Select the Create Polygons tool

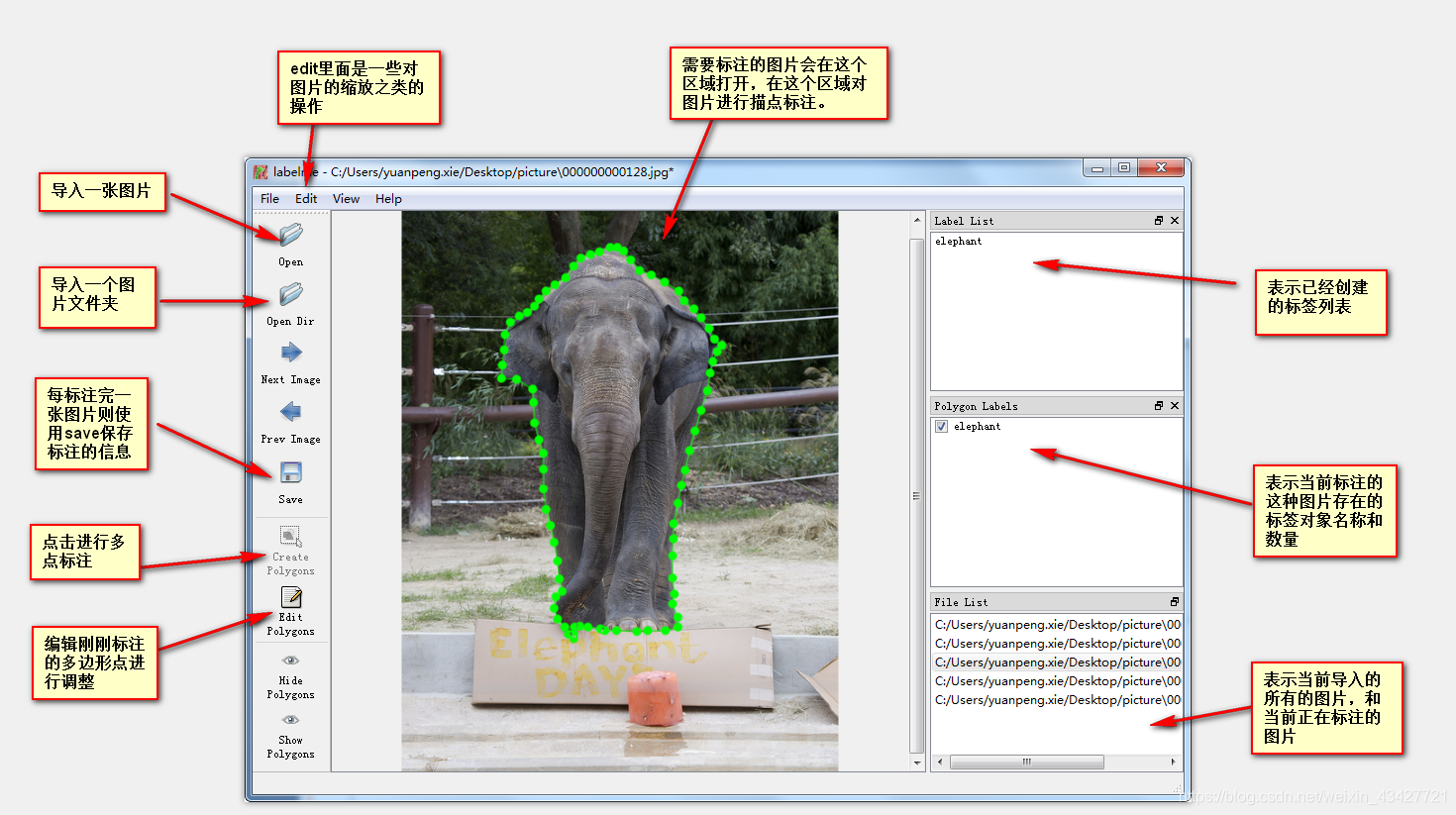coord(290,537)
